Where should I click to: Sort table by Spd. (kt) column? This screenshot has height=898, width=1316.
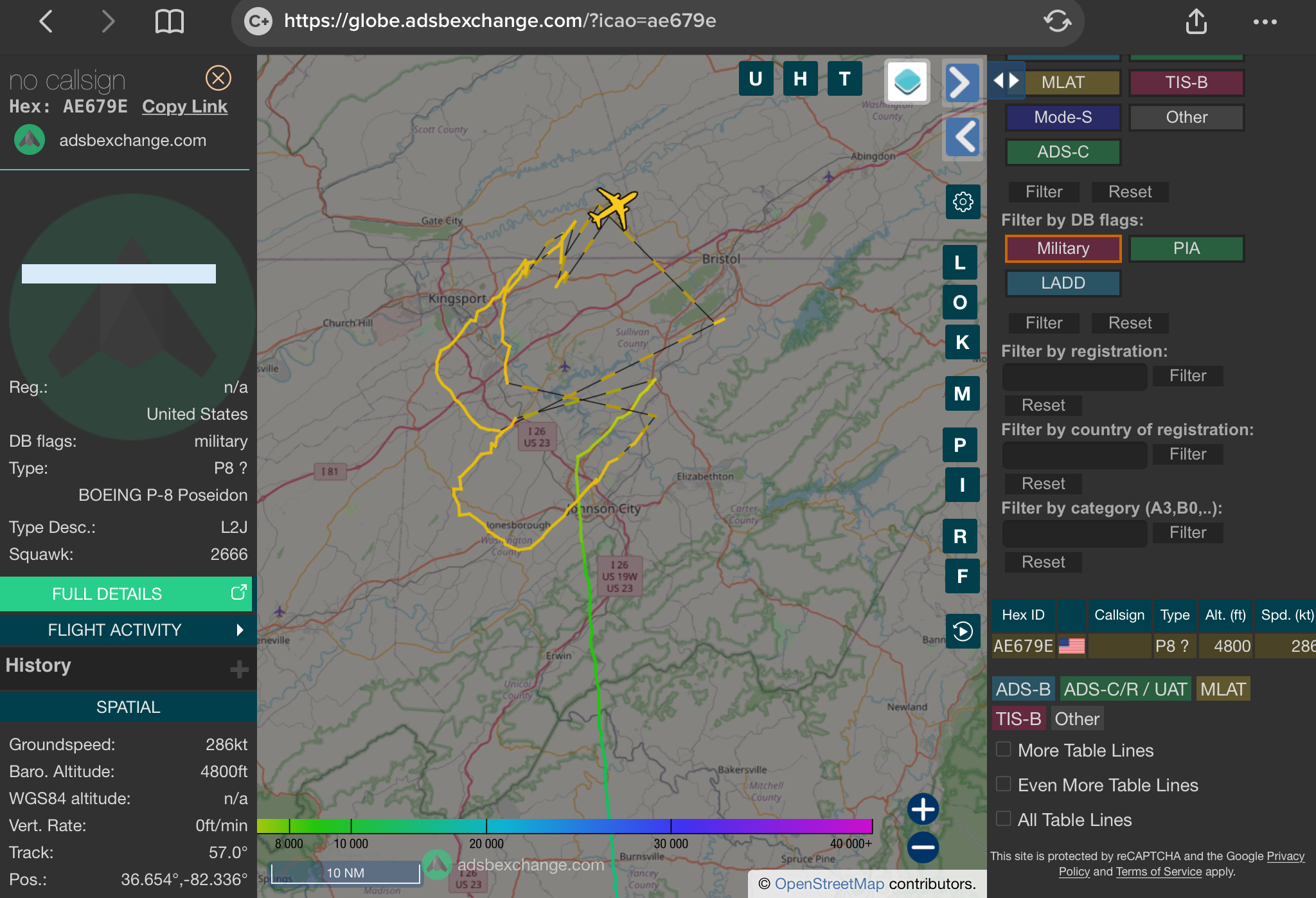(1286, 615)
